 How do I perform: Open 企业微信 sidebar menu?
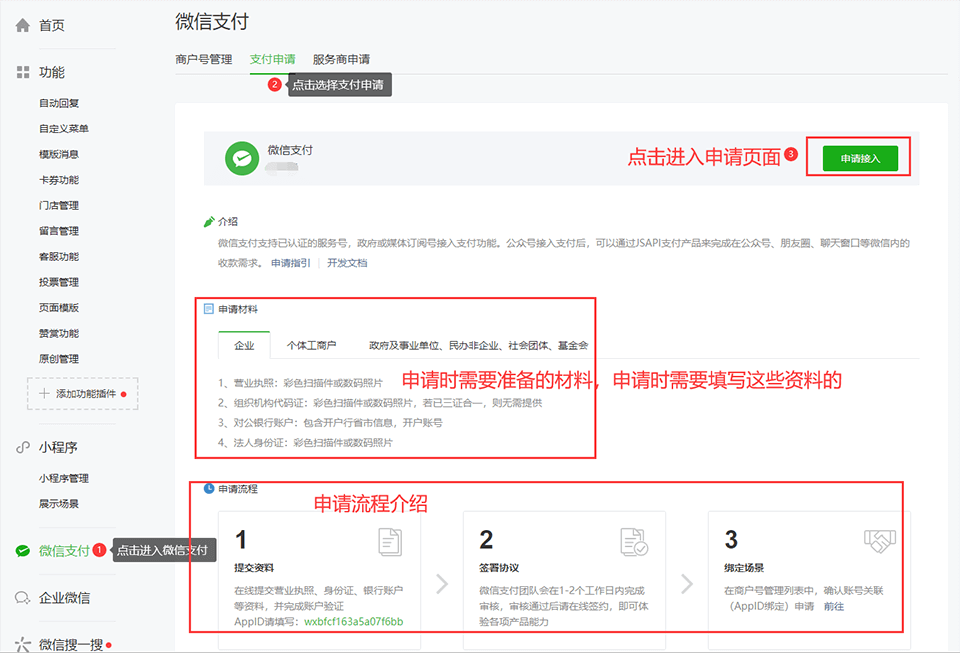pyautogui.click(x=64, y=598)
